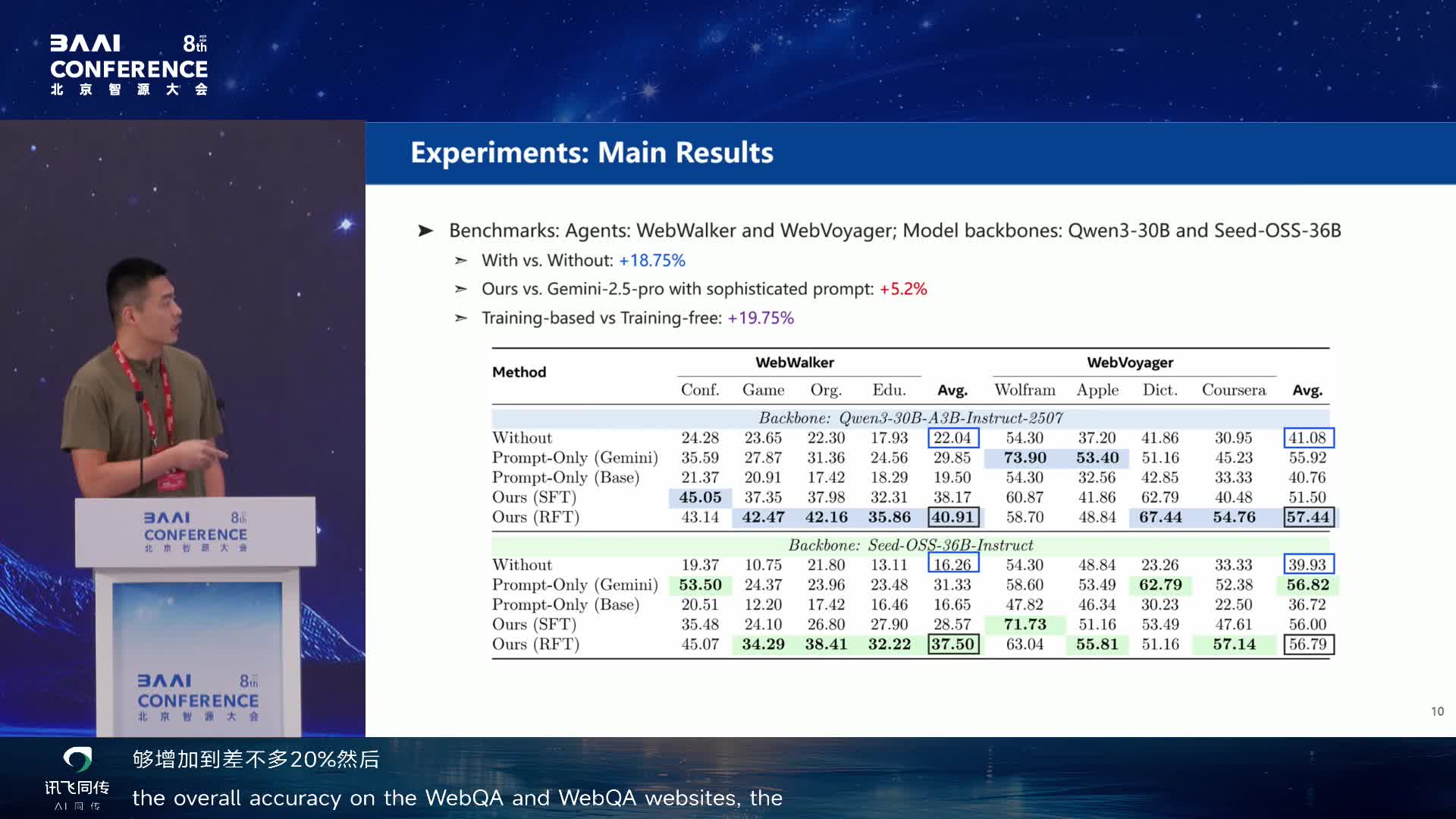
Task: Click the bold '35.86' Edu. cell
Action: coord(889,517)
